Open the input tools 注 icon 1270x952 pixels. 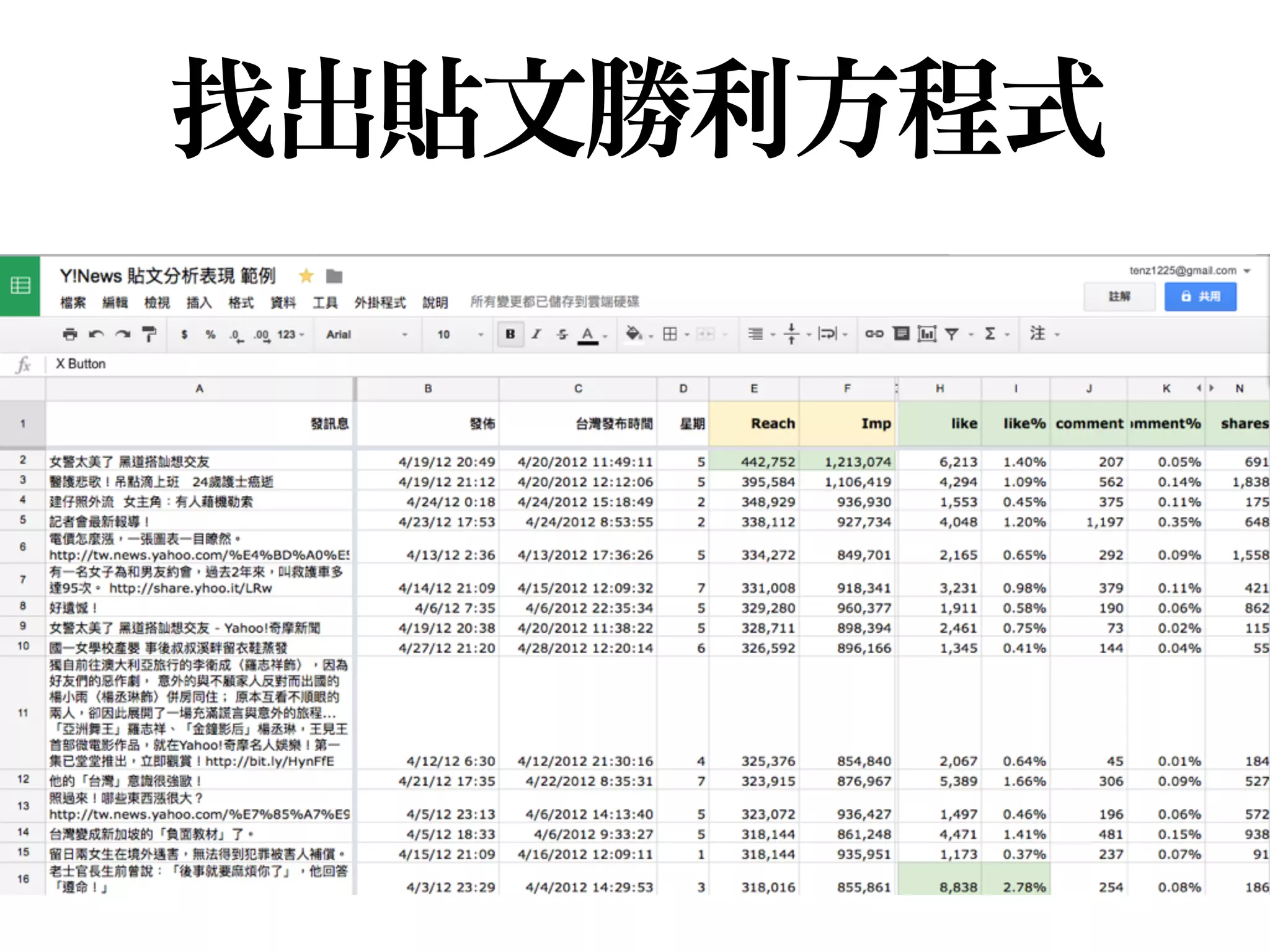[1037, 333]
